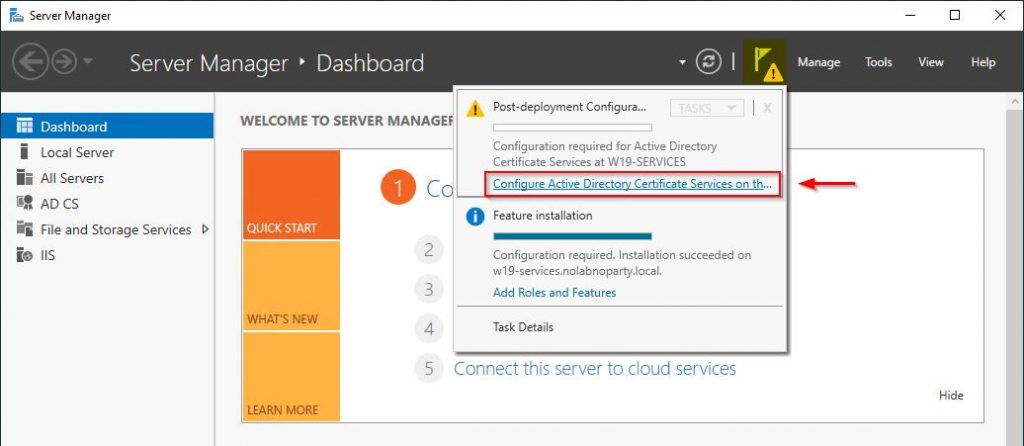Click 'Configuration required for Active Directory' text
Image resolution: width=1024 pixels, height=446 pixels.
click(605, 146)
